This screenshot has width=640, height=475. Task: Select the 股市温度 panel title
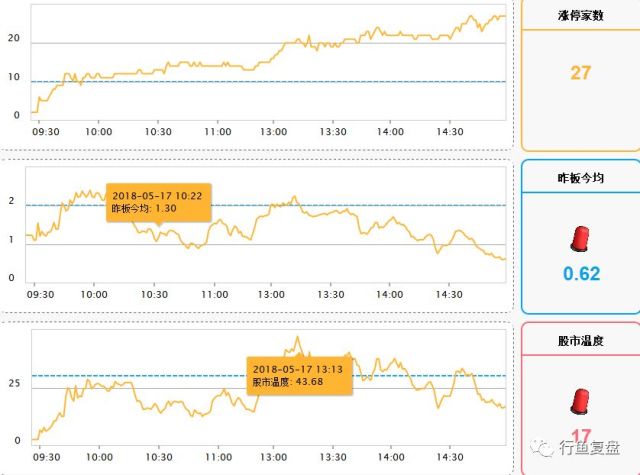point(580,340)
